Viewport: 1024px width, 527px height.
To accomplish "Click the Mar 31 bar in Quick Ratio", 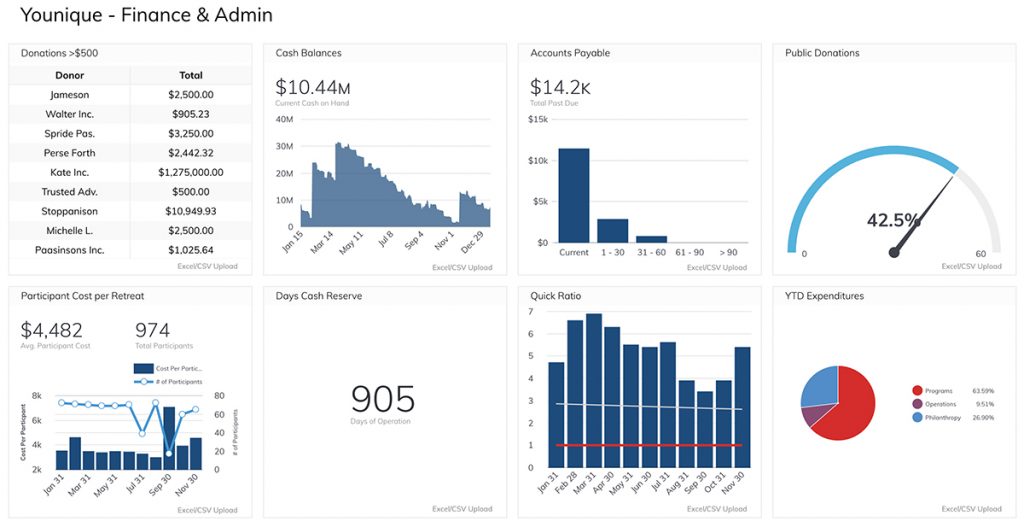I will tap(594, 391).
